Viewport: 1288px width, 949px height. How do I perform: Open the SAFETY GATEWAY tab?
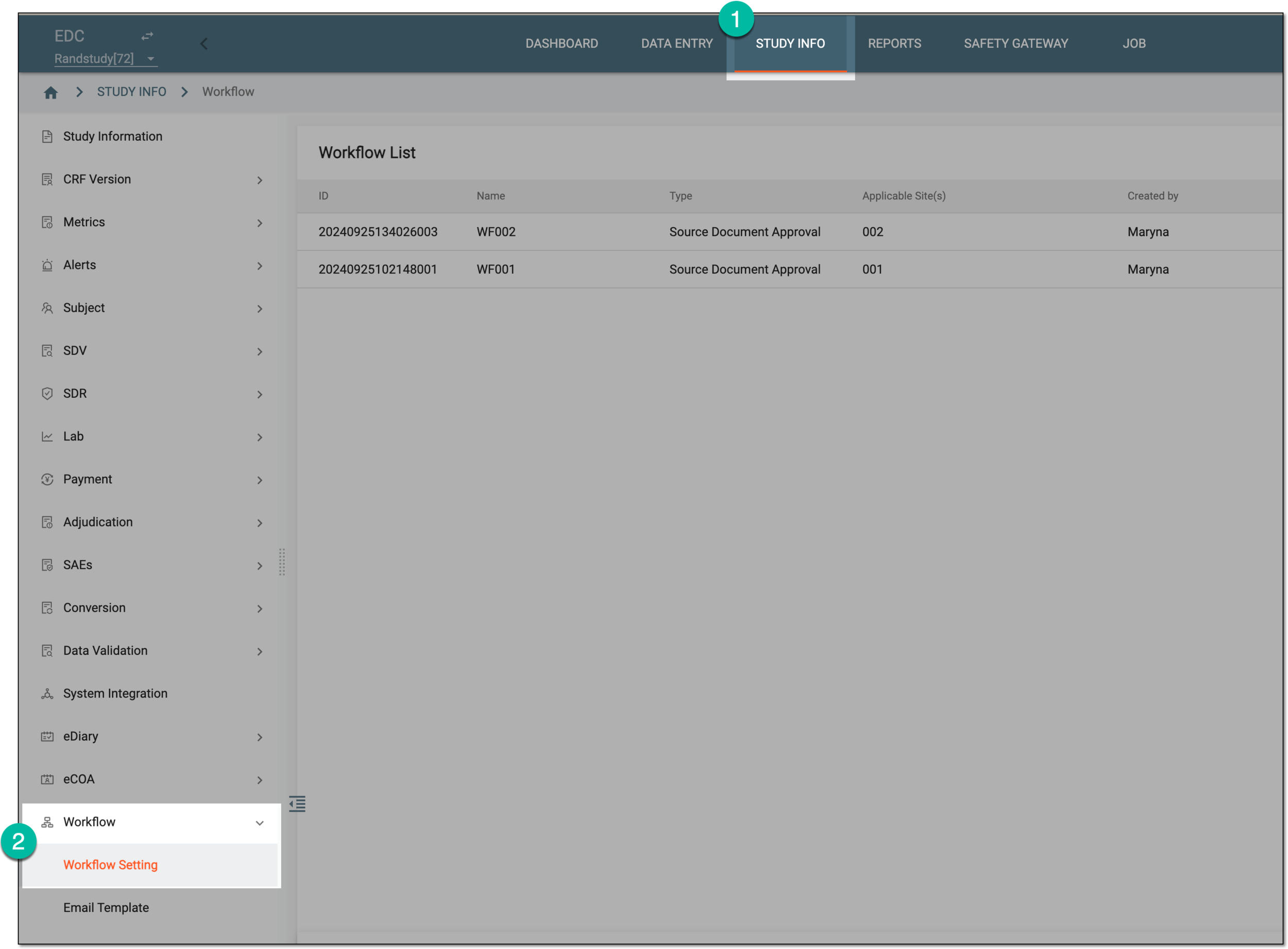1015,44
